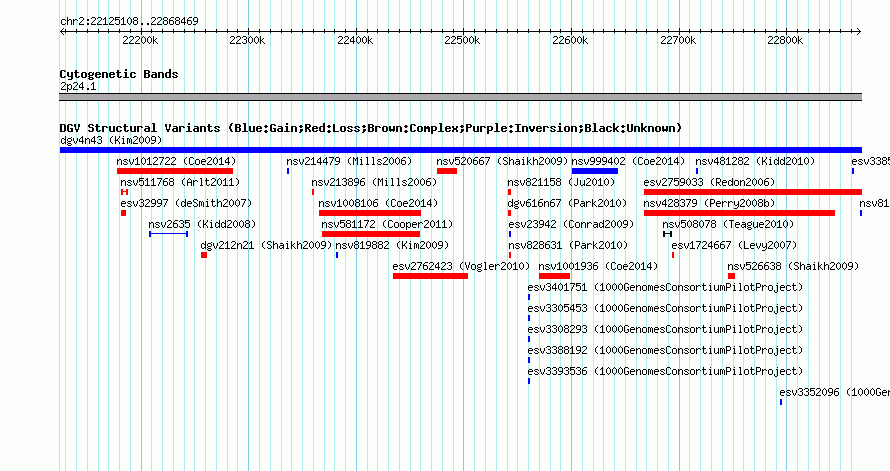The height and width of the screenshot is (471, 890).
Task: Click the nsv828631 (Park2010) label
Action: click(x=568, y=245)
